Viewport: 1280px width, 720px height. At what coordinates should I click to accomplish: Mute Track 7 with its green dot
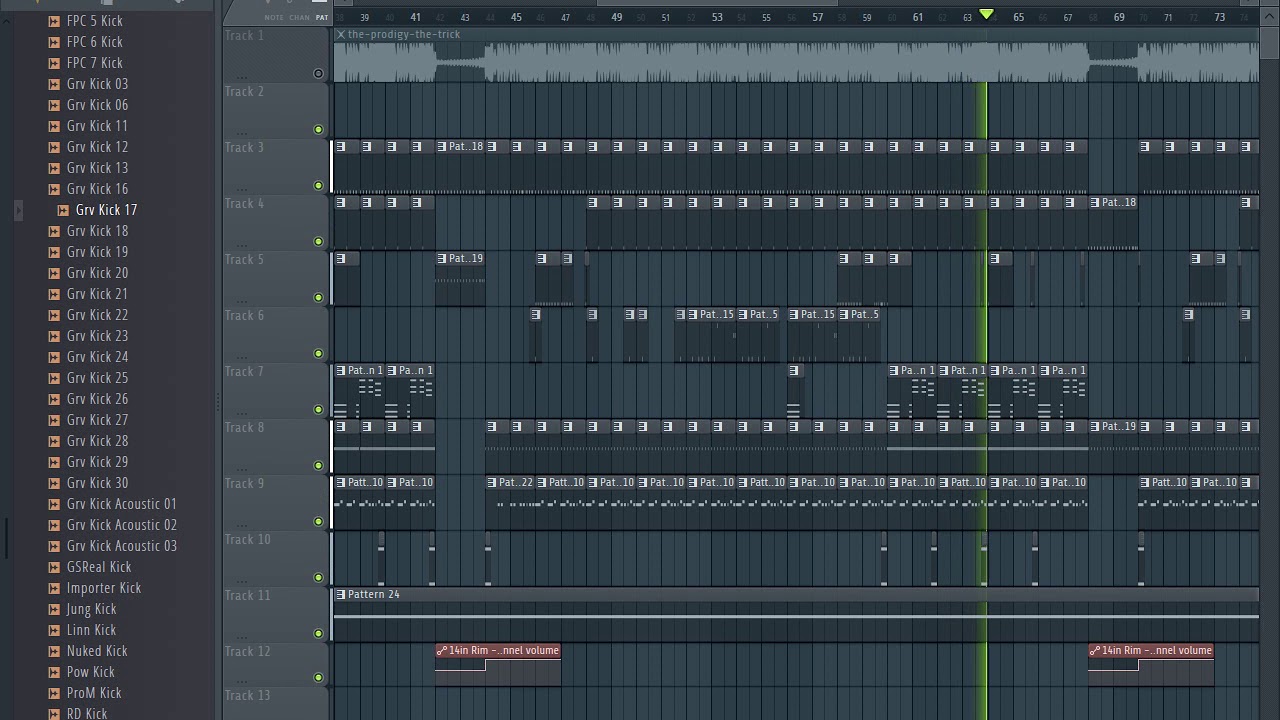click(319, 409)
